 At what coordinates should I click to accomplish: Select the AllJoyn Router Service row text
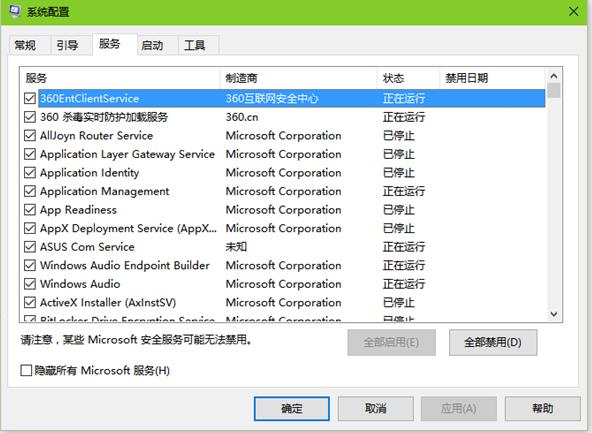97,136
